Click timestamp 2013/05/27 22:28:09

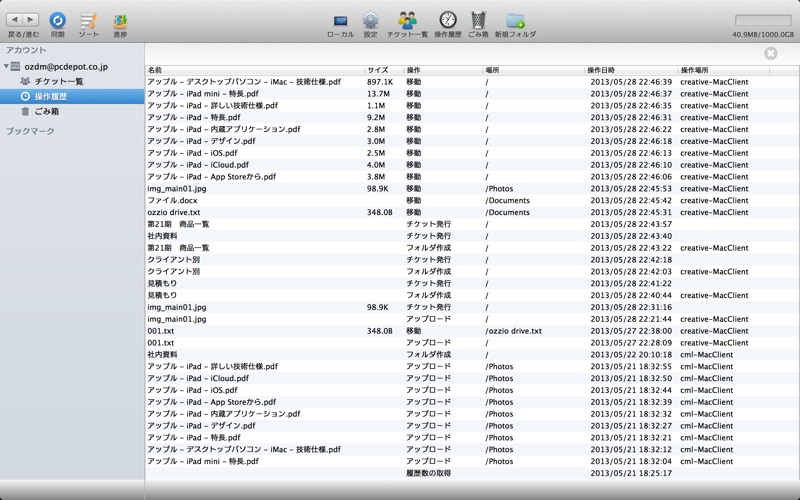631,343
